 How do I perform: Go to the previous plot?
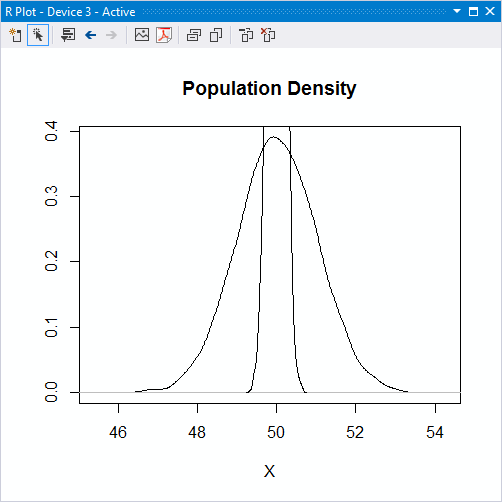tap(90, 35)
